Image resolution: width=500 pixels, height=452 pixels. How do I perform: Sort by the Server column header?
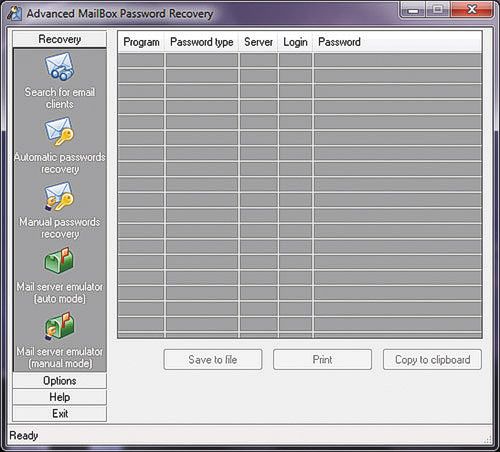(258, 42)
